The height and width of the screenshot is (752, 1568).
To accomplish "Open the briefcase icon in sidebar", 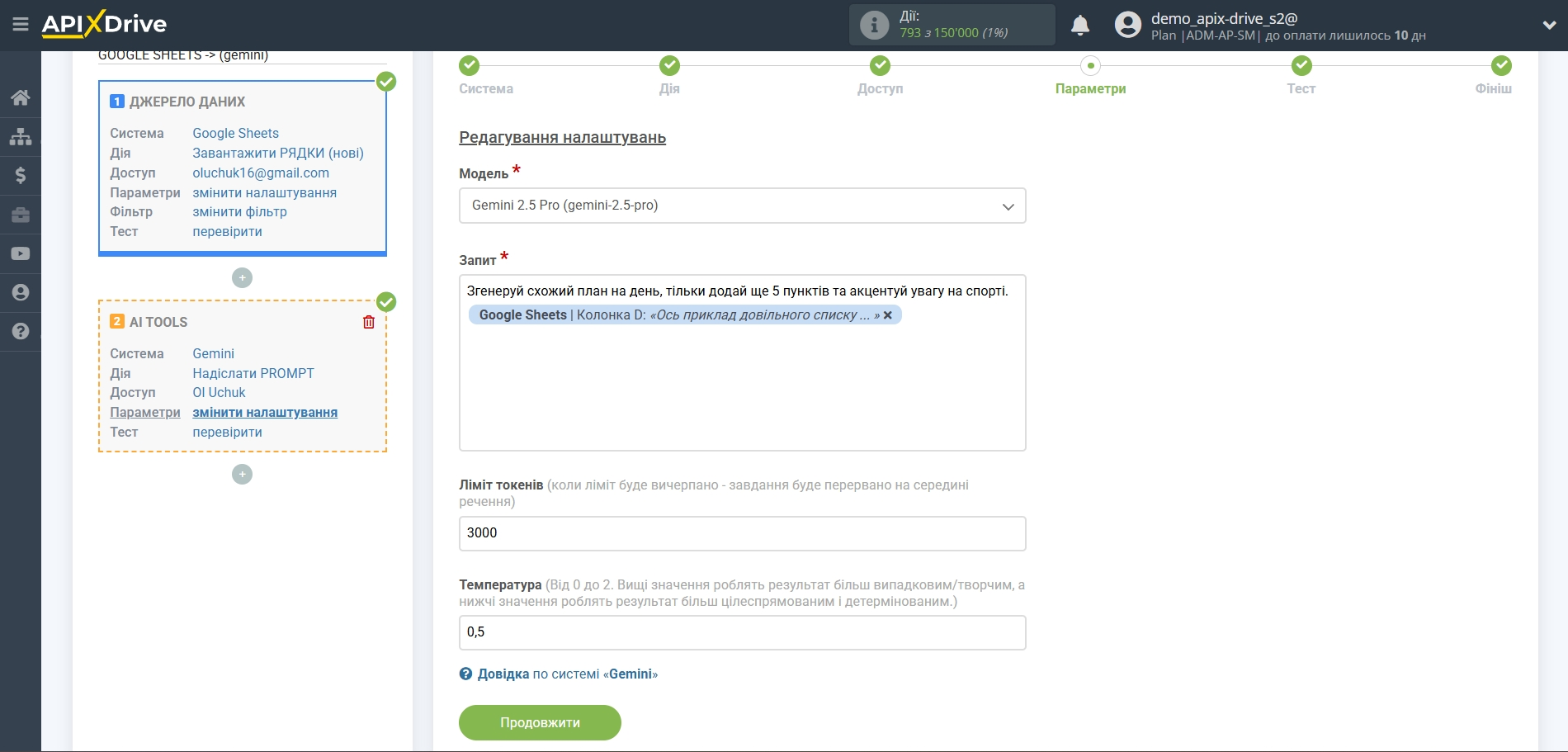I will click(21, 215).
